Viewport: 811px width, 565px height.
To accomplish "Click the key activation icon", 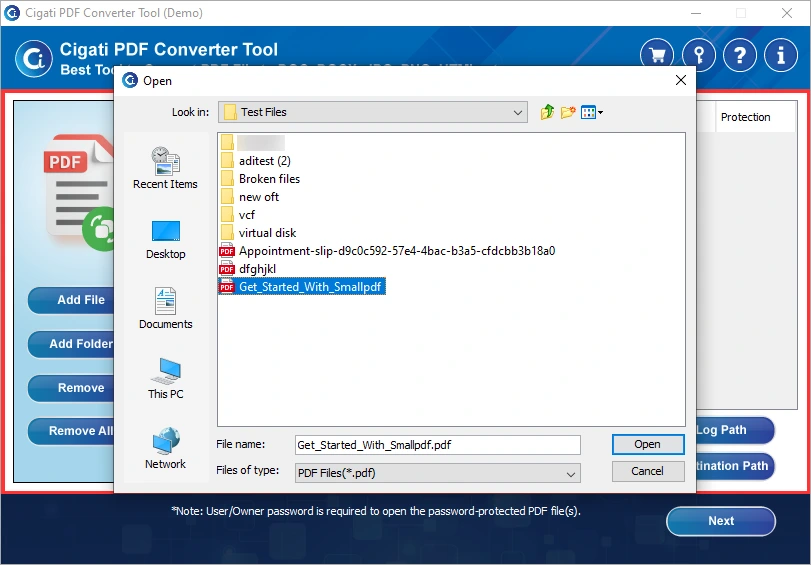I will click(699, 55).
